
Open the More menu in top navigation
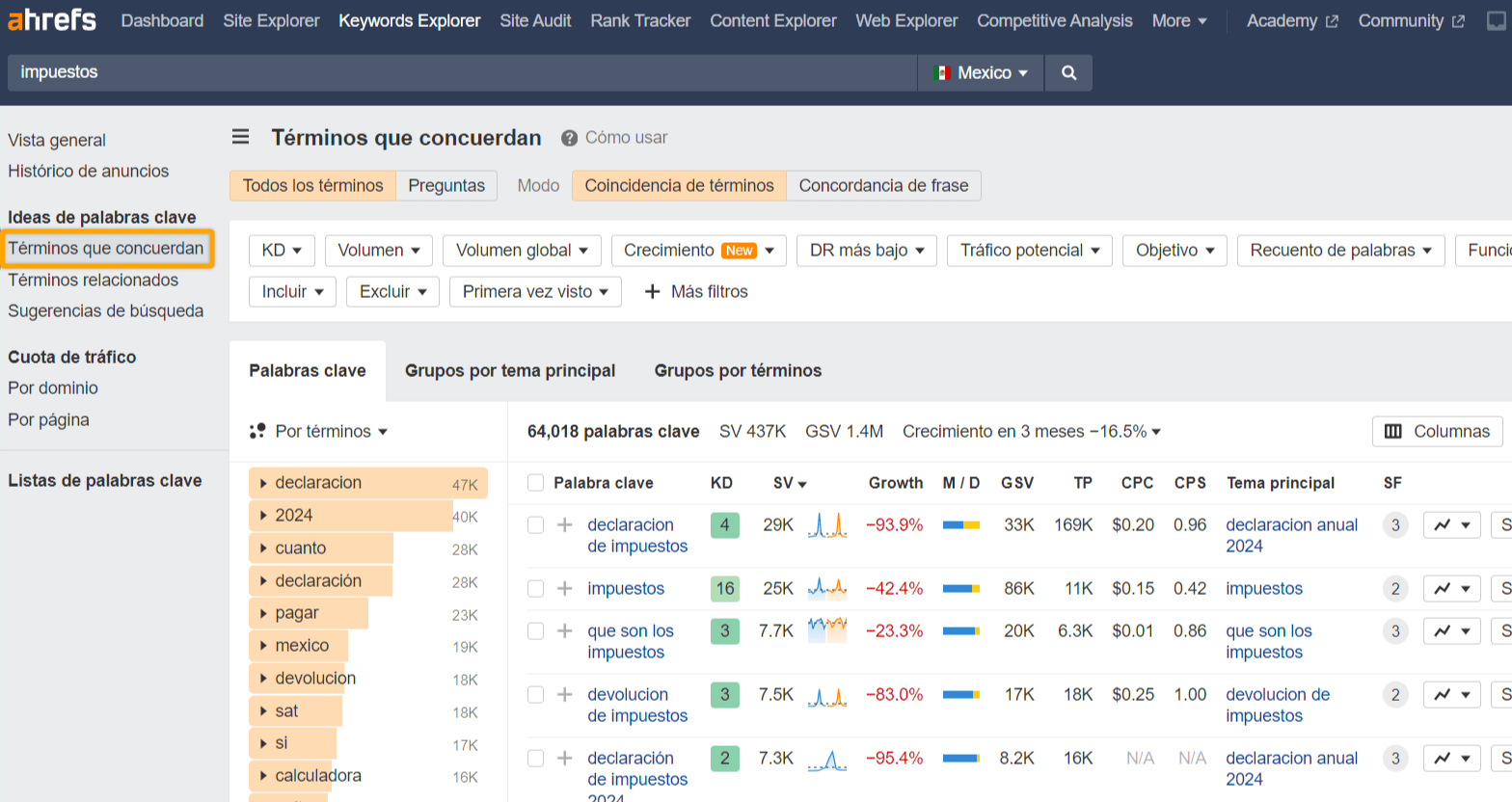click(x=1179, y=20)
